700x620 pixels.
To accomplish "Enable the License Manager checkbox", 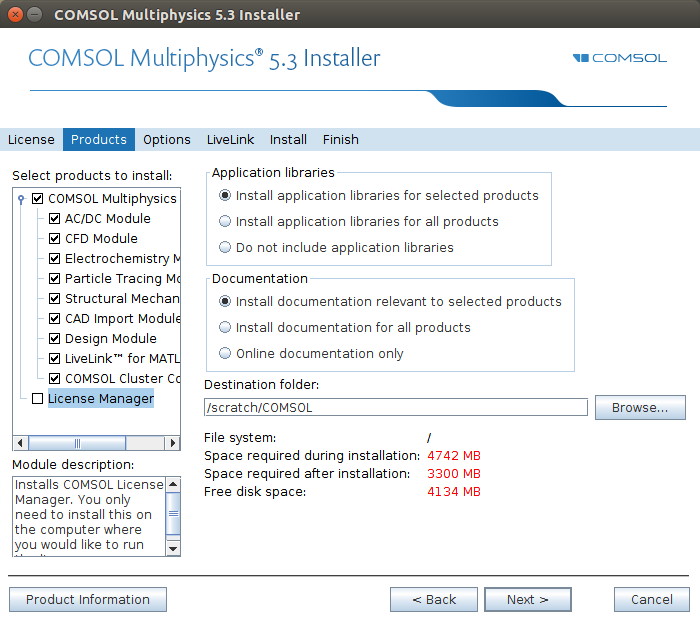I will (x=38, y=399).
